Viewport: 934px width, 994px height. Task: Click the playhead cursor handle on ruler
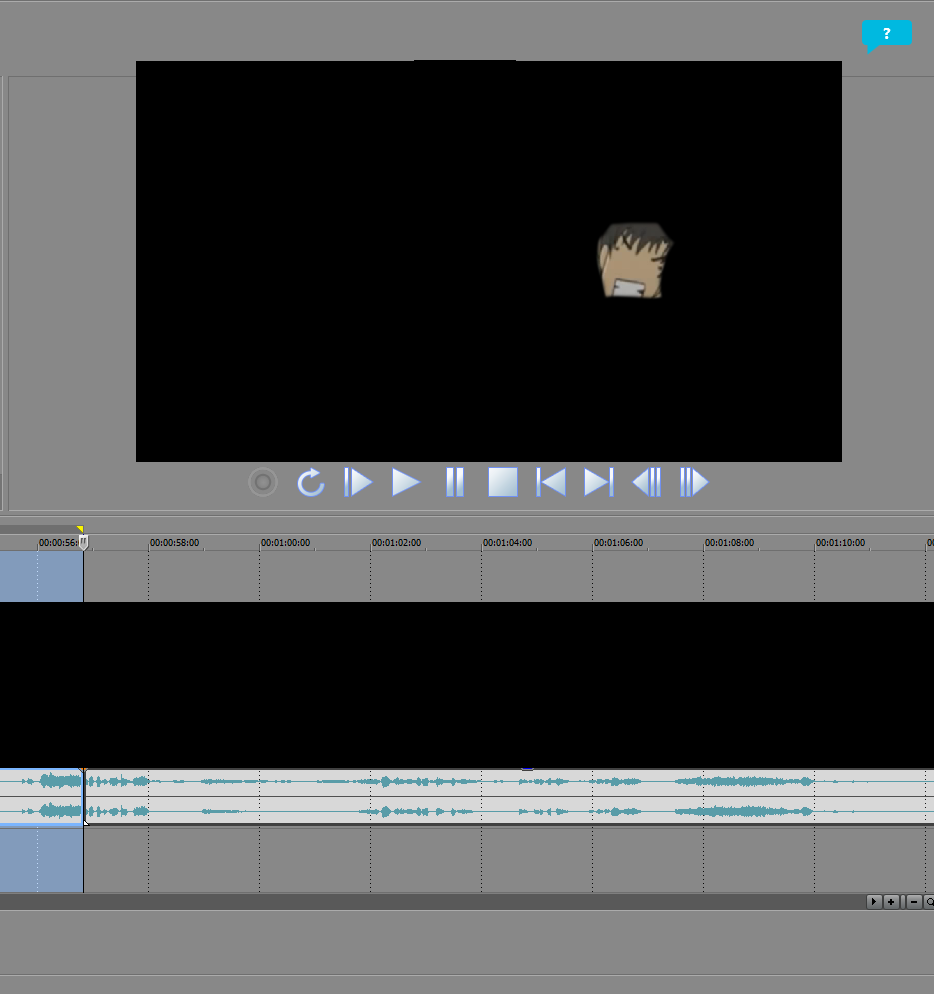tap(84, 542)
